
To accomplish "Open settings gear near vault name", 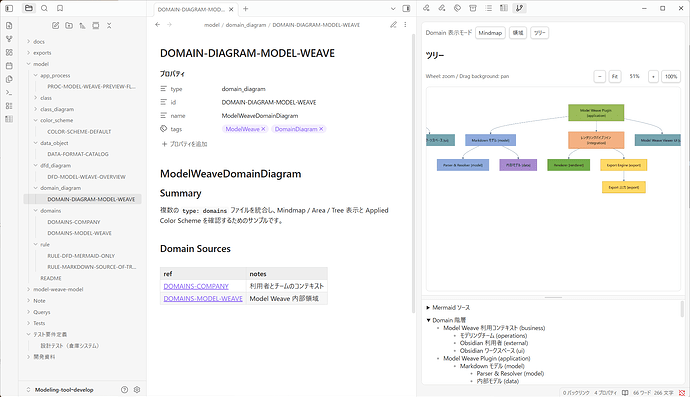I will click(137, 390).
